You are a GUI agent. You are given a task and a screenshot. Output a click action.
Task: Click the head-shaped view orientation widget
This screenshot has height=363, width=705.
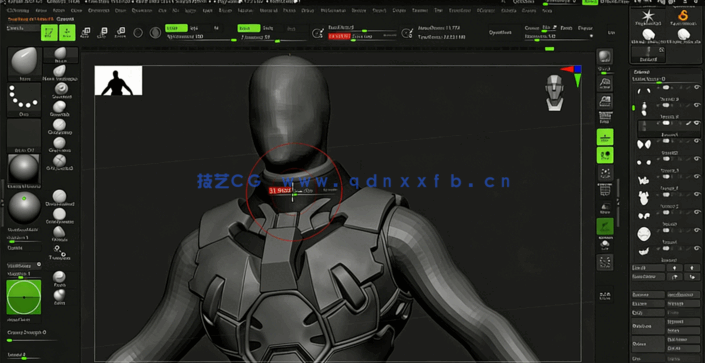point(554,93)
